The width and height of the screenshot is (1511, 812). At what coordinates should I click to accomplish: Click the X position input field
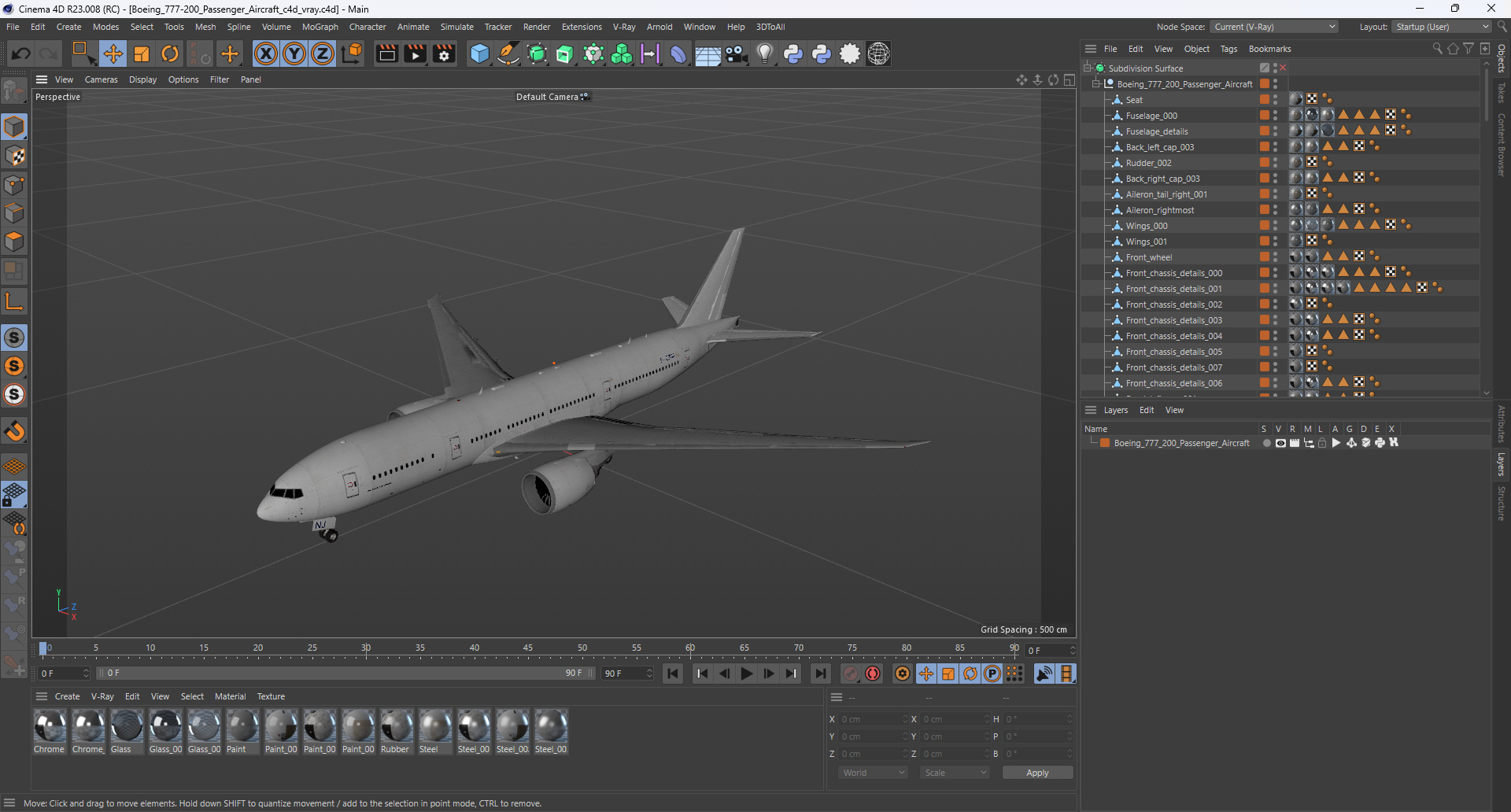[874, 719]
